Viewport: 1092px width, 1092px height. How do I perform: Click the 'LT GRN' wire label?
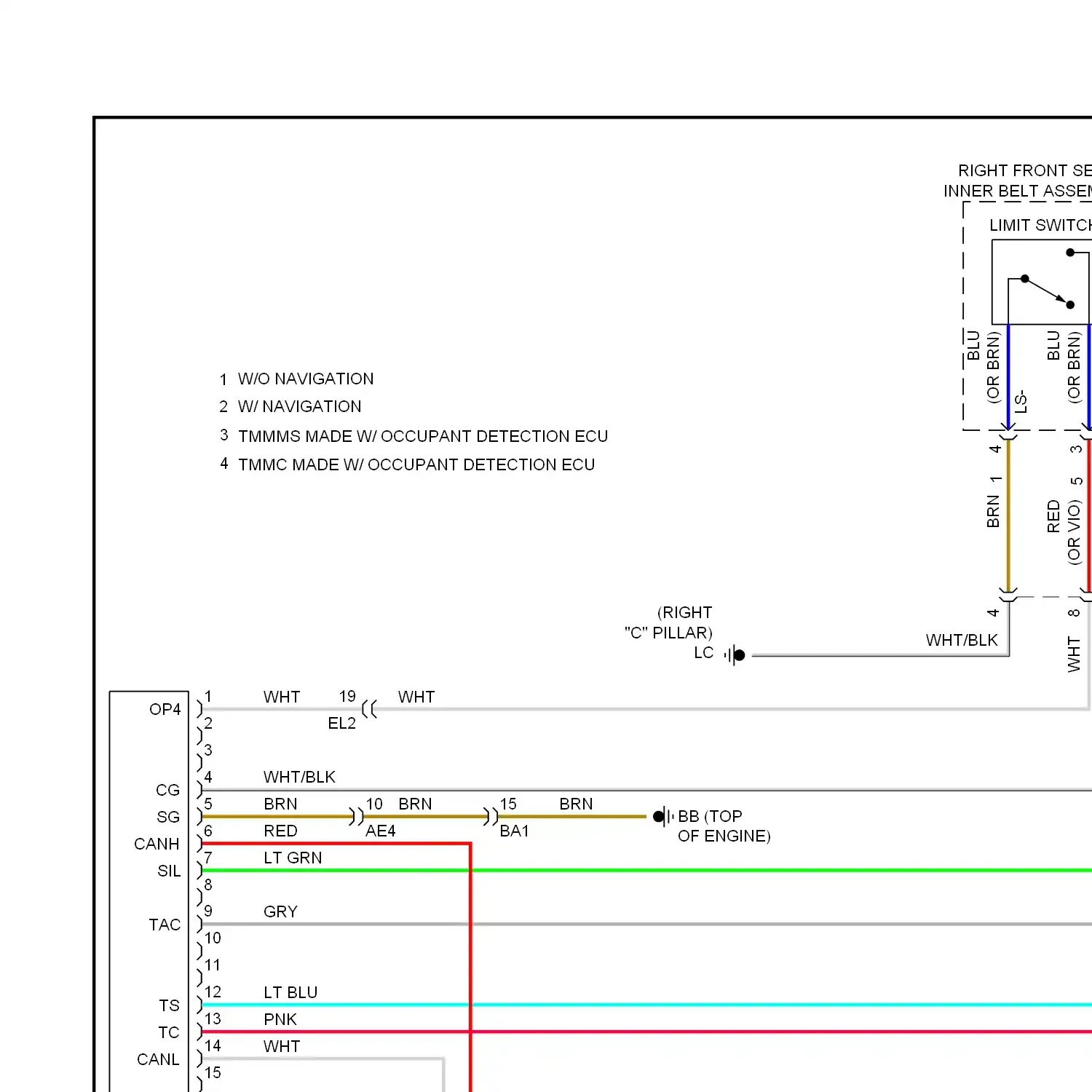[293, 858]
